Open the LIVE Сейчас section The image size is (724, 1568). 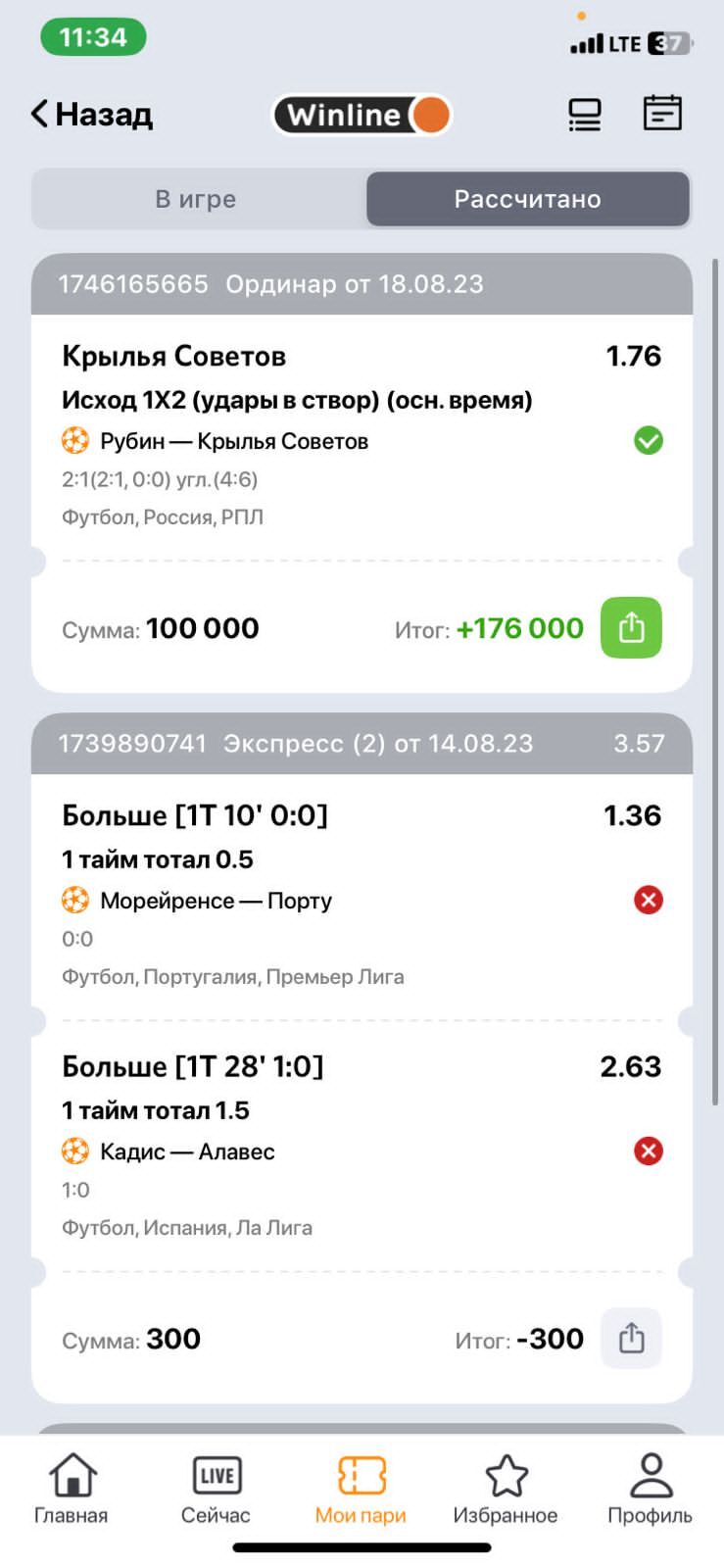point(216,1489)
